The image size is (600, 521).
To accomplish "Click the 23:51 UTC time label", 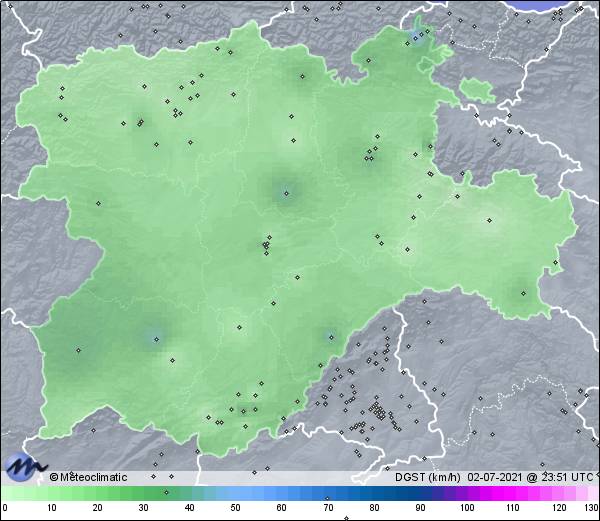I will (565, 477).
